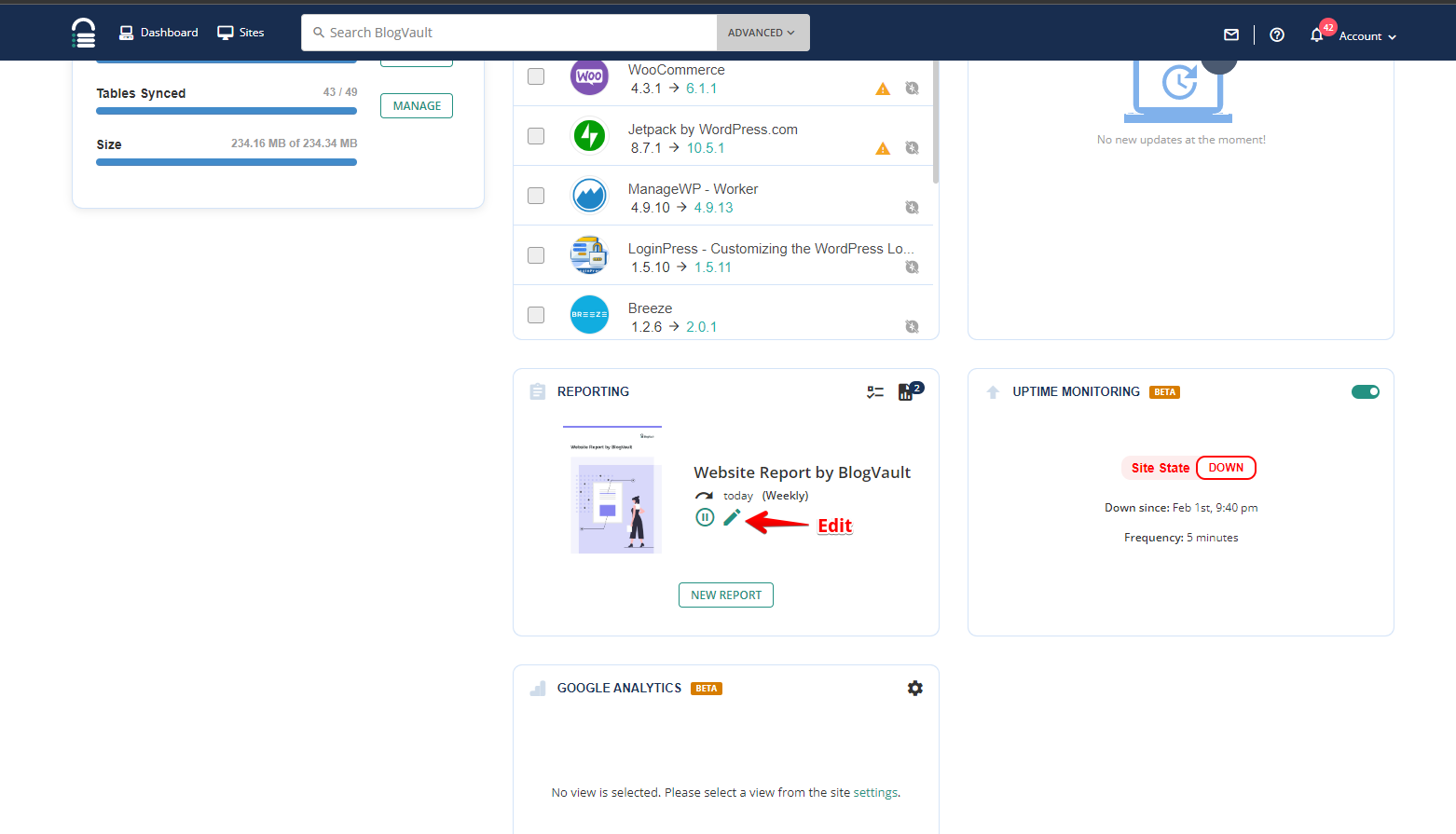Click the Frequency: 5 minutes text

(x=1181, y=538)
